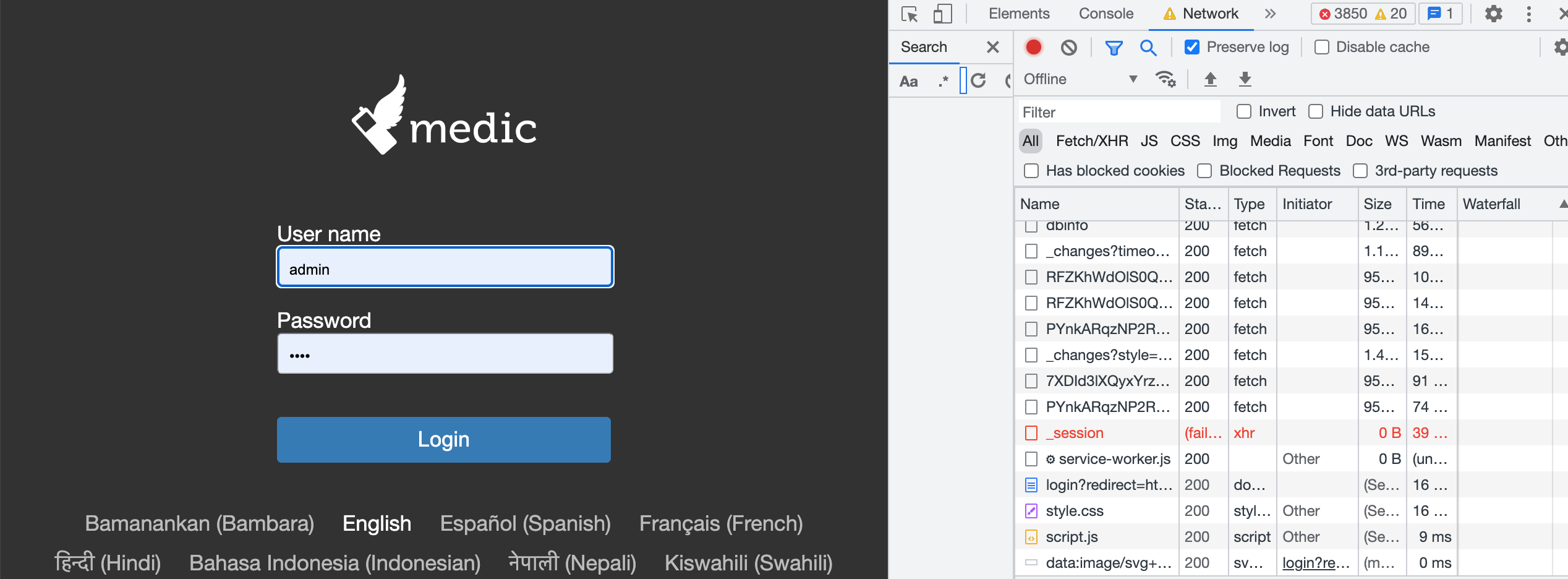
Task: Check Hide data URLs checkbox
Action: (x=1316, y=111)
